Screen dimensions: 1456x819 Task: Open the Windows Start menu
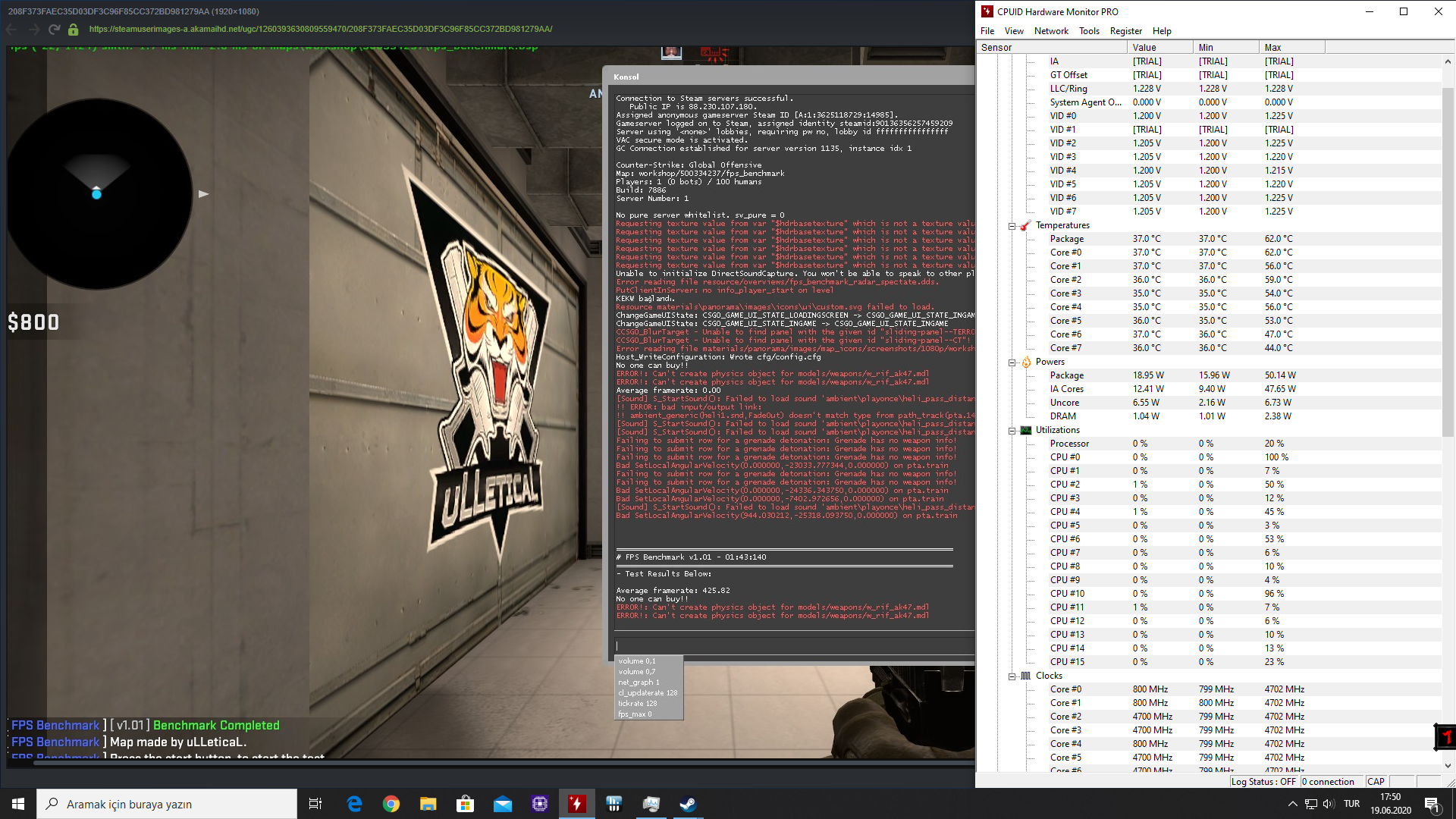(18, 804)
